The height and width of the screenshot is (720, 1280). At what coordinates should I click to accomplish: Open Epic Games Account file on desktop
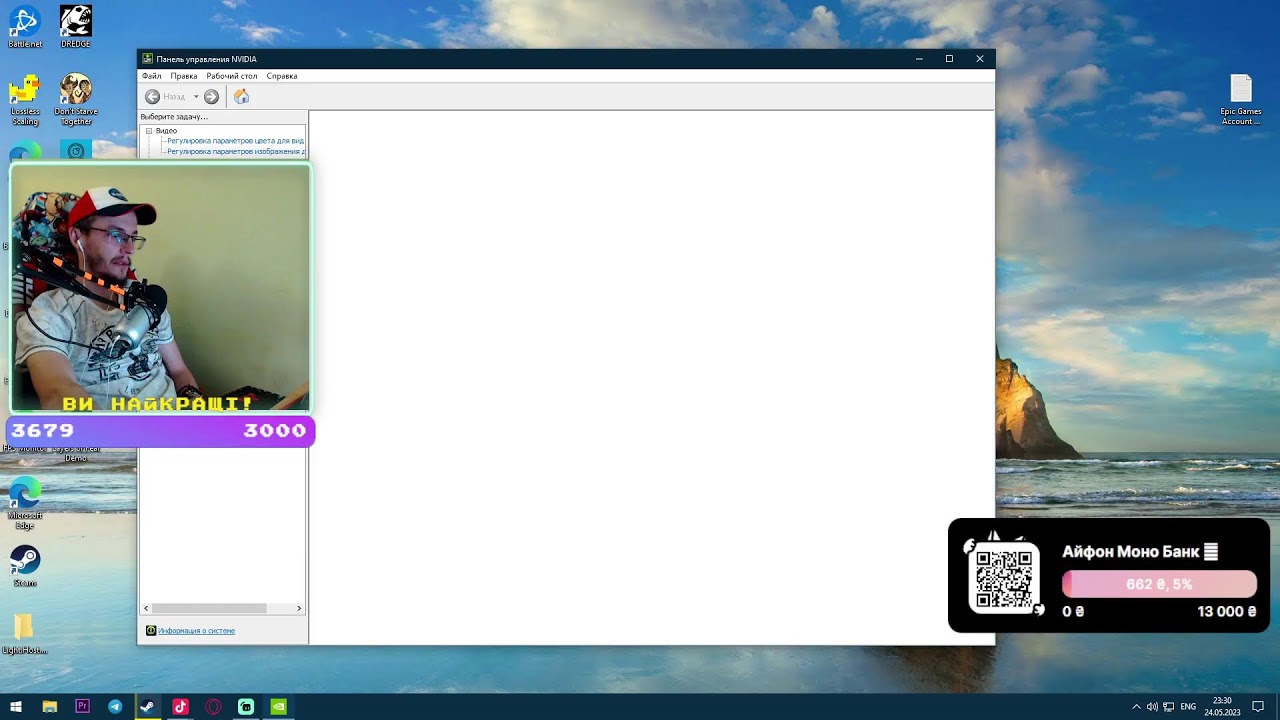1241,100
